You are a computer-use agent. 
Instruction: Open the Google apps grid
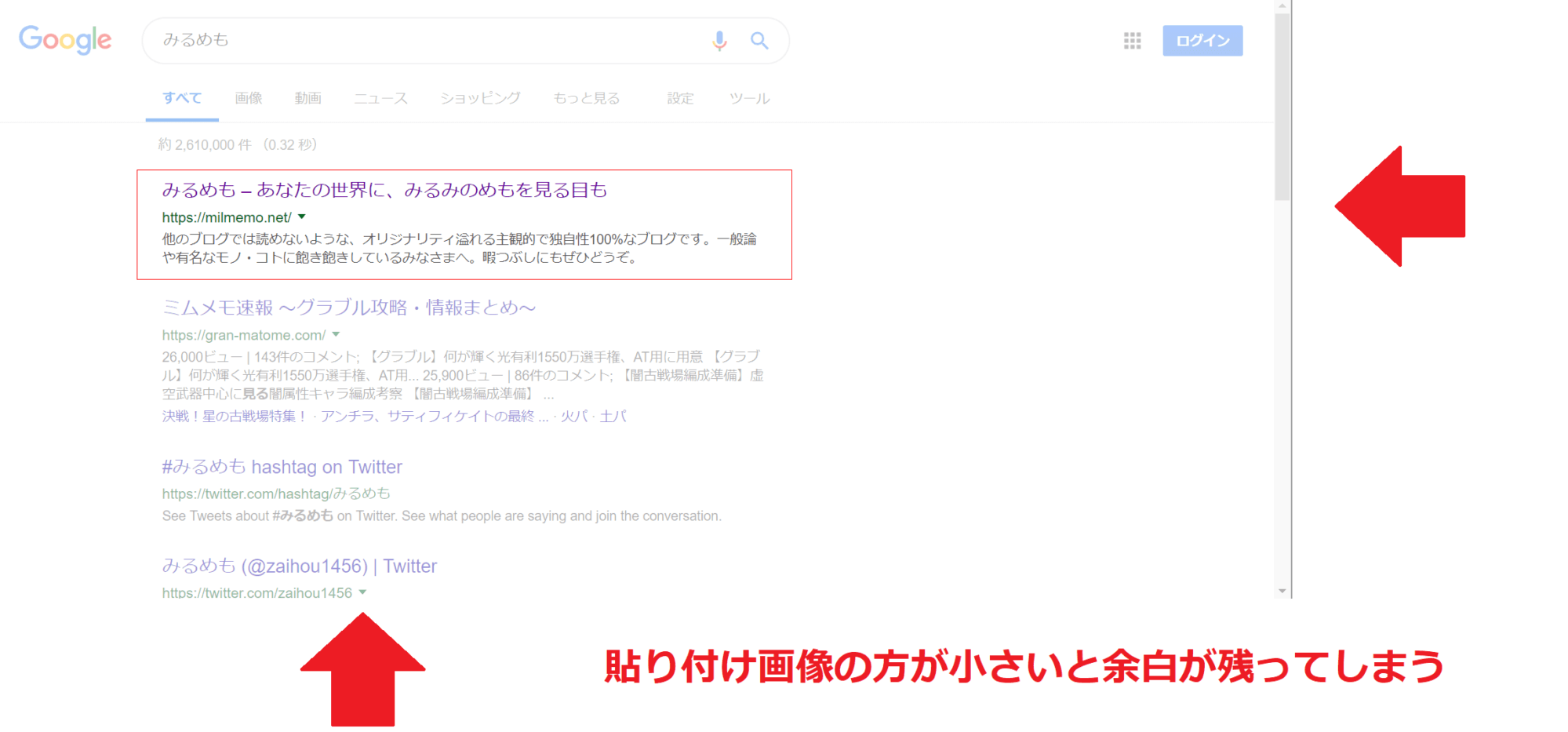1132,41
